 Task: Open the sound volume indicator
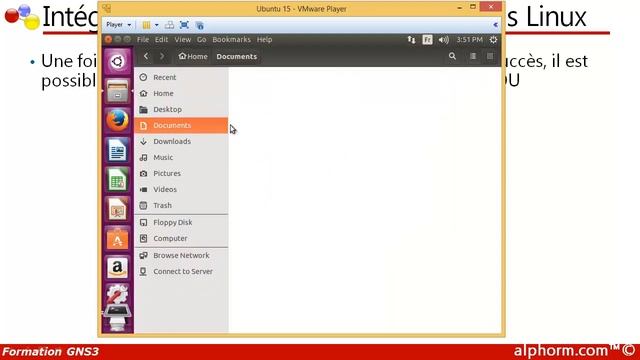[x=443, y=40]
